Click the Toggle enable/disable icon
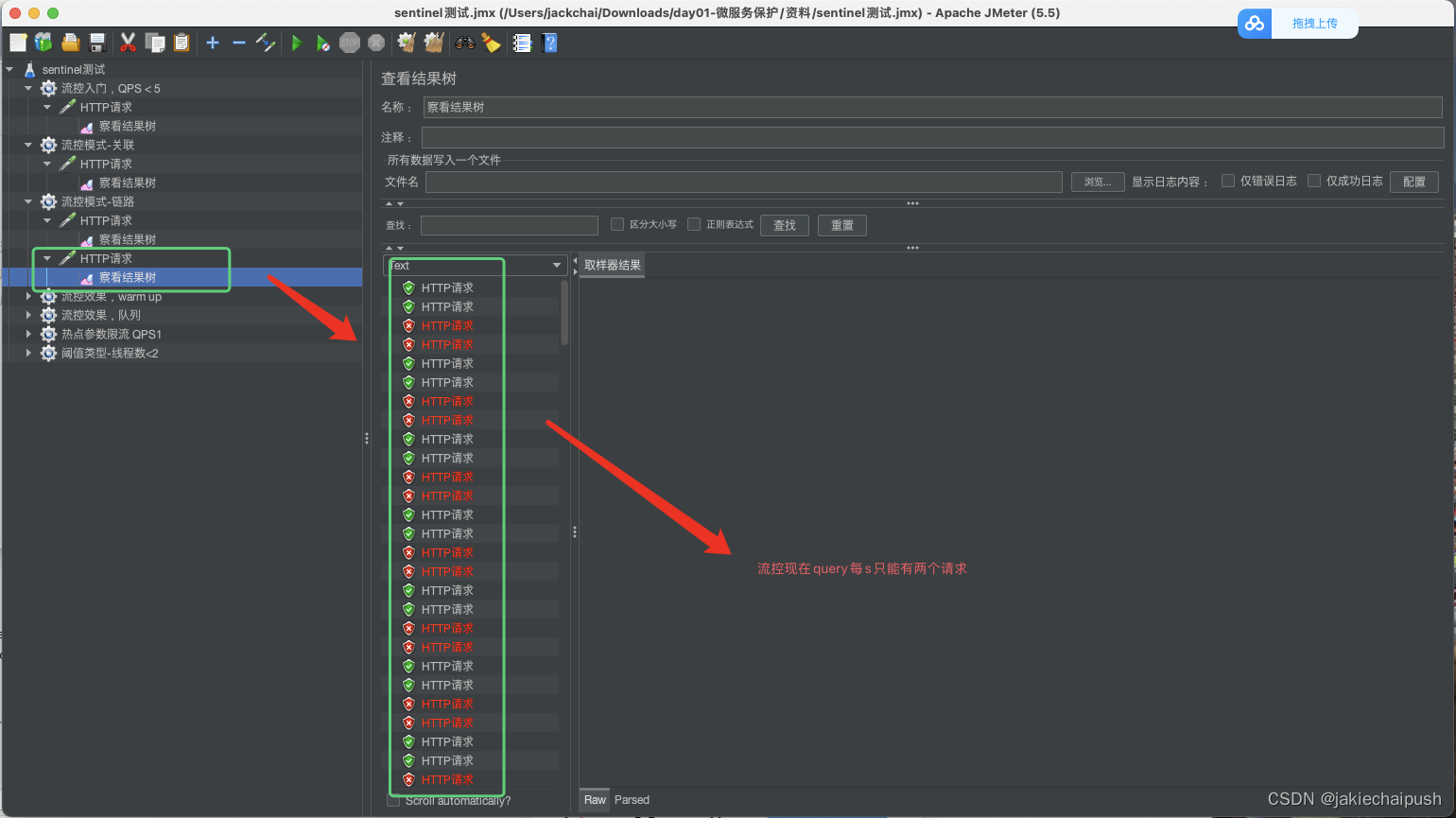The image size is (1456, 818). 266,43
